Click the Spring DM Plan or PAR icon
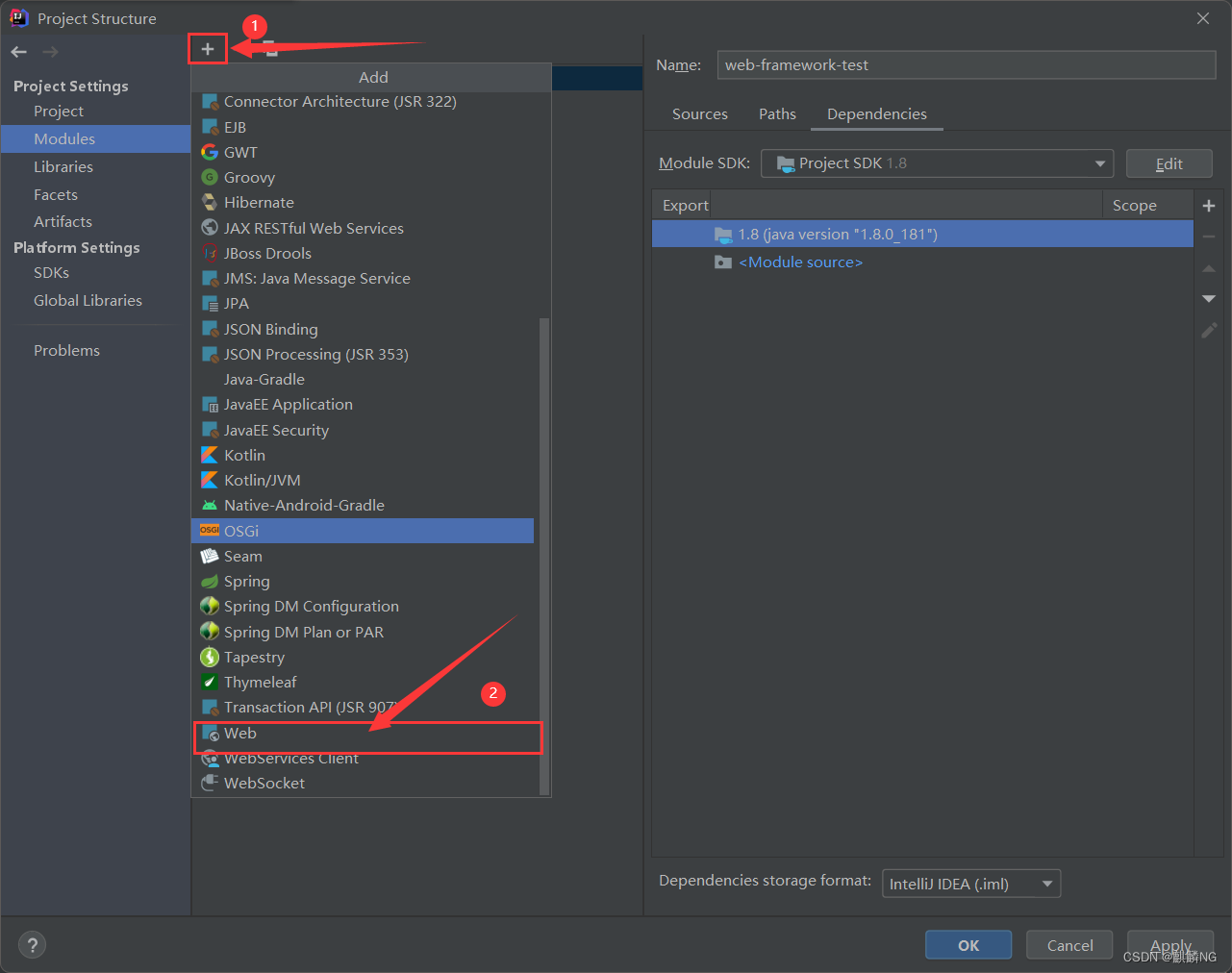 [210, 632]
